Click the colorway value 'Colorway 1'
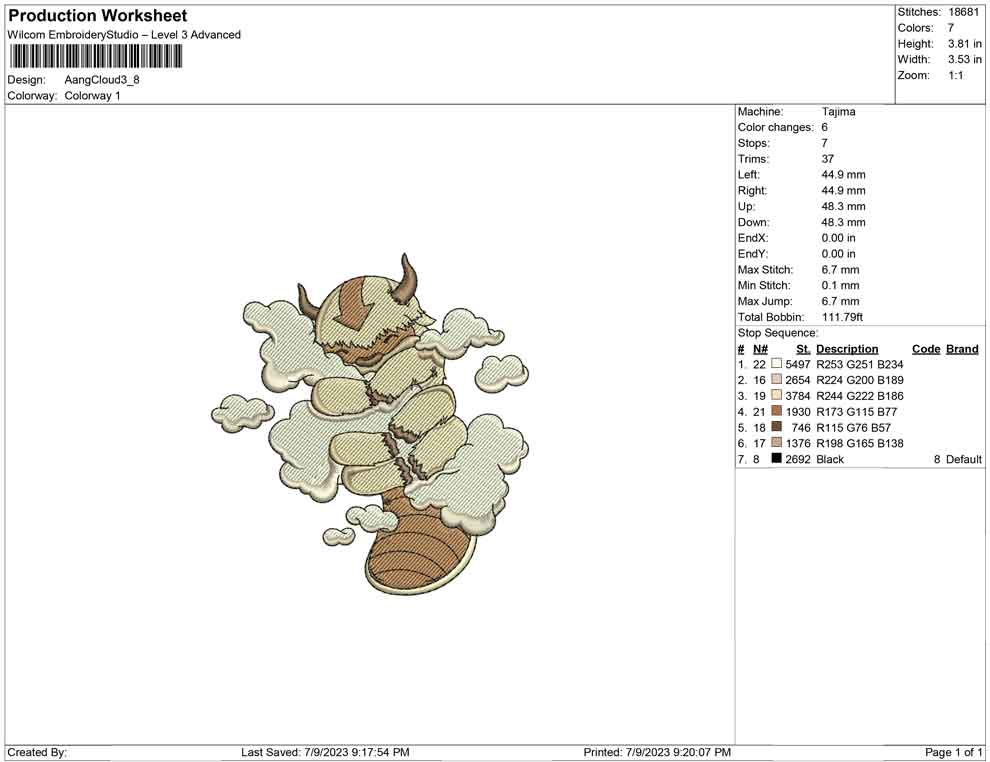Image resolution: width=990 pixels, height=762 pixels. (92, 96)
